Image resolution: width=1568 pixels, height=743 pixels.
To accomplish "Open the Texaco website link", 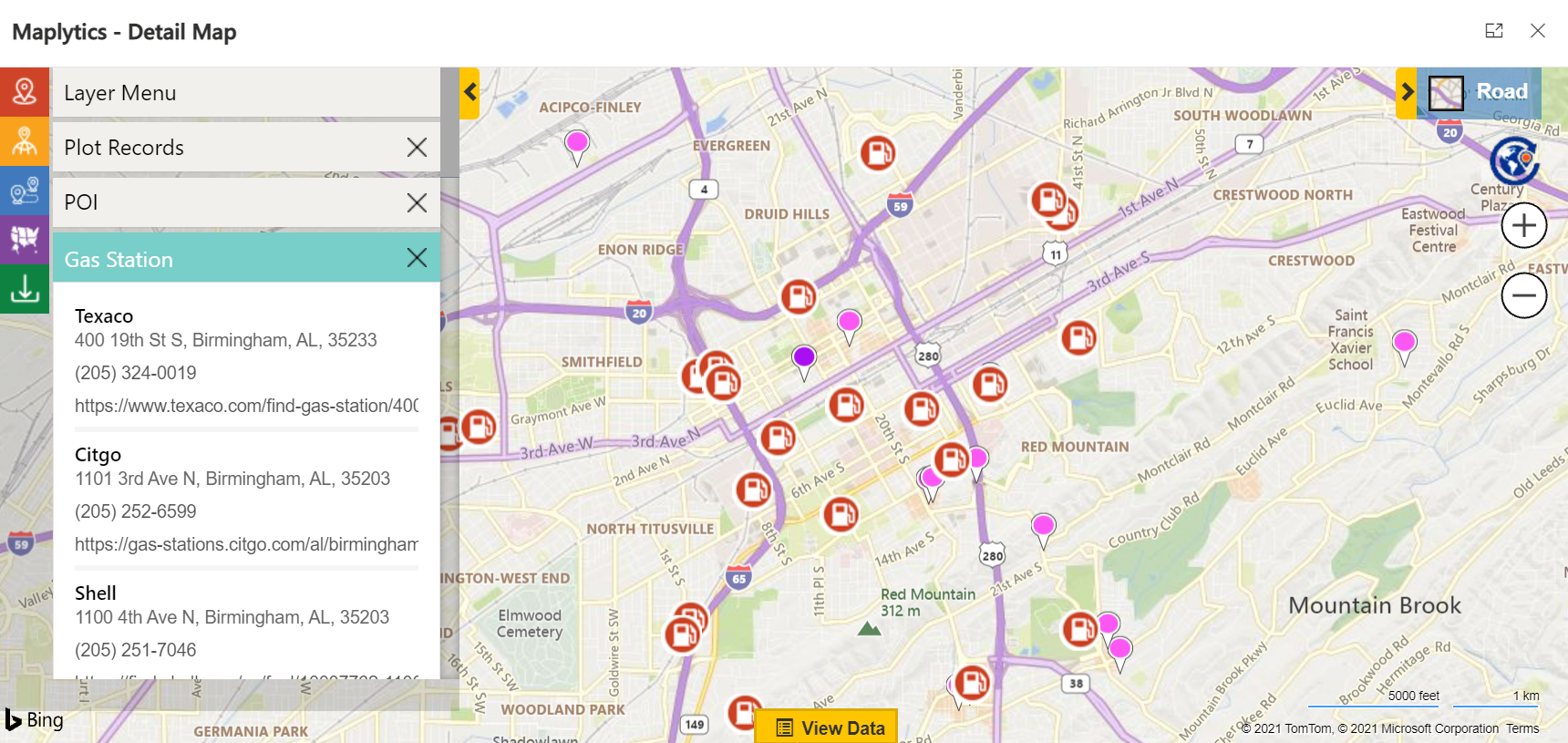I will 246,406.
